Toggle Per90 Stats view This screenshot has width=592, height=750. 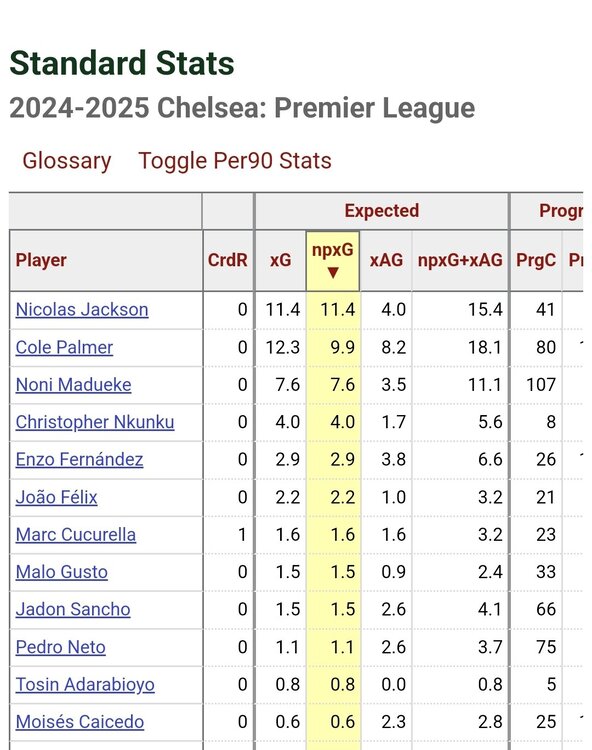(x=234, y=161)
